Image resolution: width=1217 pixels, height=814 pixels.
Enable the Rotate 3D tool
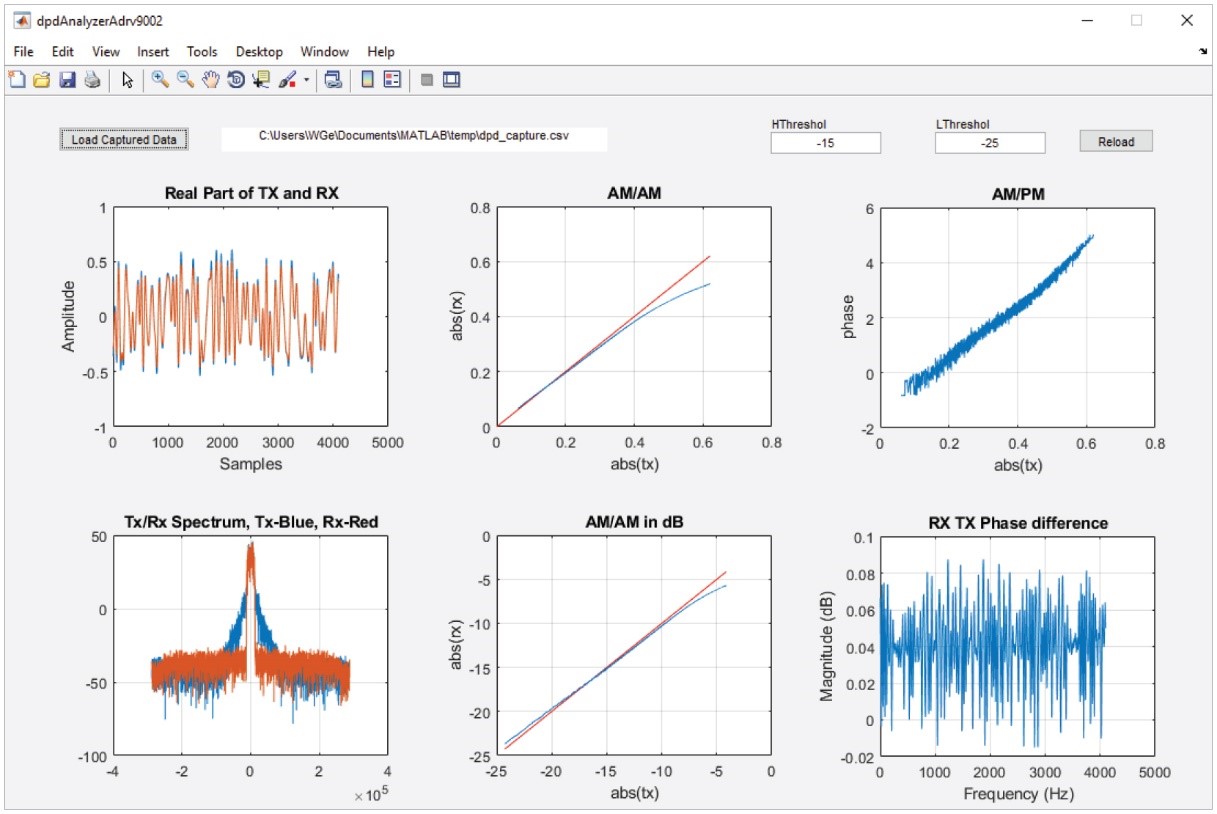tap(236, 81)
